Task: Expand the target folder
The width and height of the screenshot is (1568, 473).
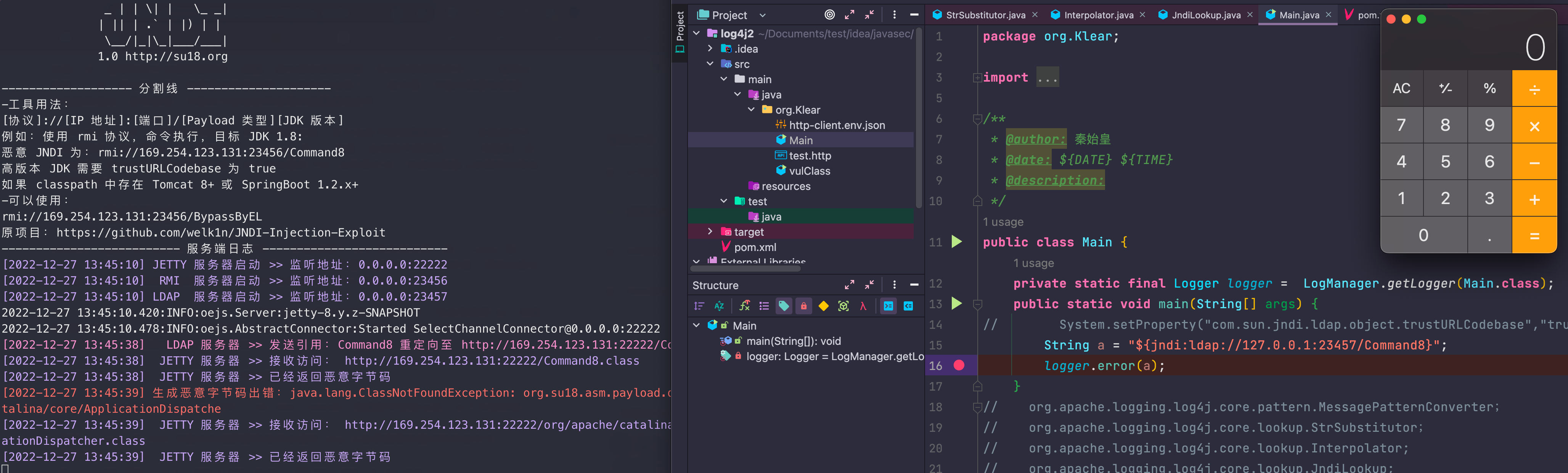Action: point(710,231)
